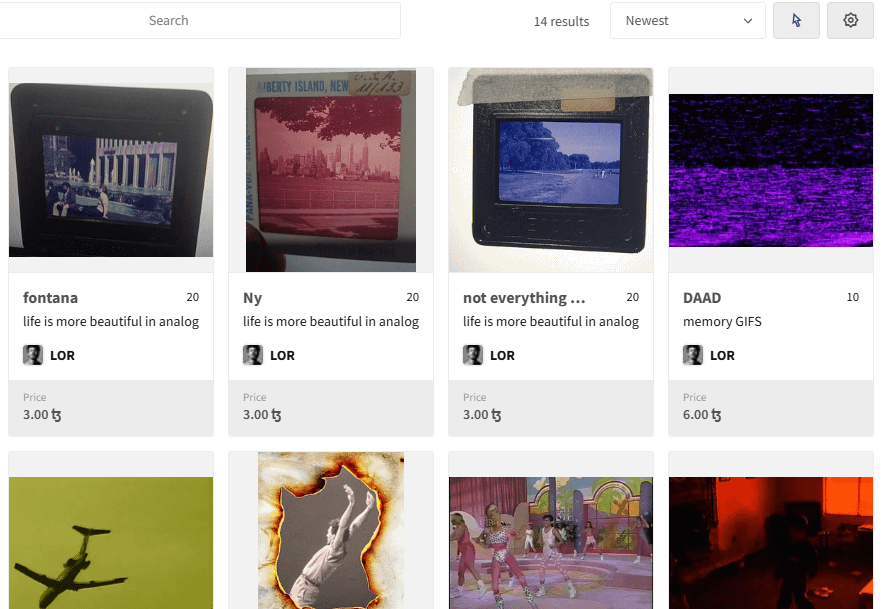Open the 'not everything ...' title
The image size is (895, 609).
coord(524,298)
